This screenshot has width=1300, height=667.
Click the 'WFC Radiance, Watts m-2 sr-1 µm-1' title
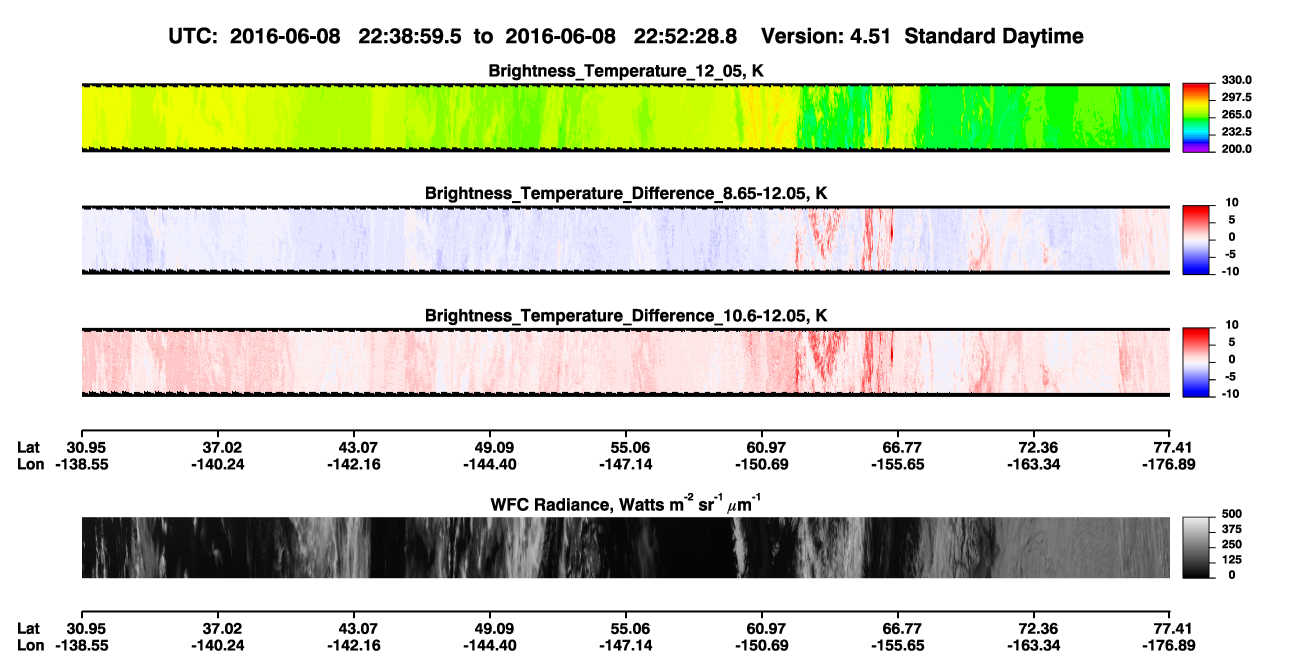click(x=626, y=502)
